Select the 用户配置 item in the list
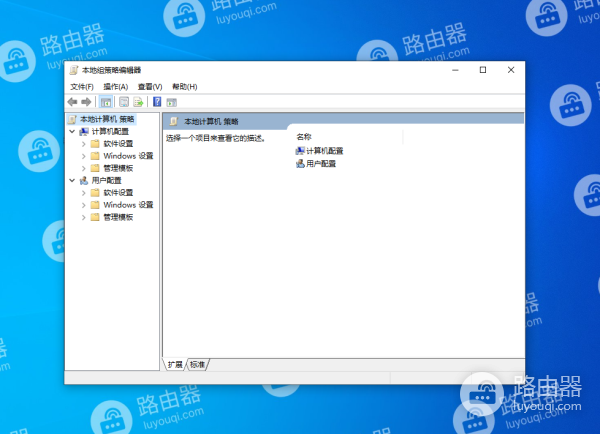Image resolution: width=600 pixels, height=434 pixels. (x=316, y=164)
